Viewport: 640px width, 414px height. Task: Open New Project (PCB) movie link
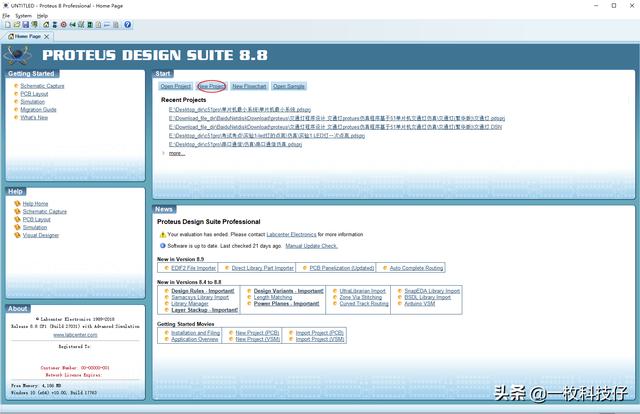pos(257,333)
